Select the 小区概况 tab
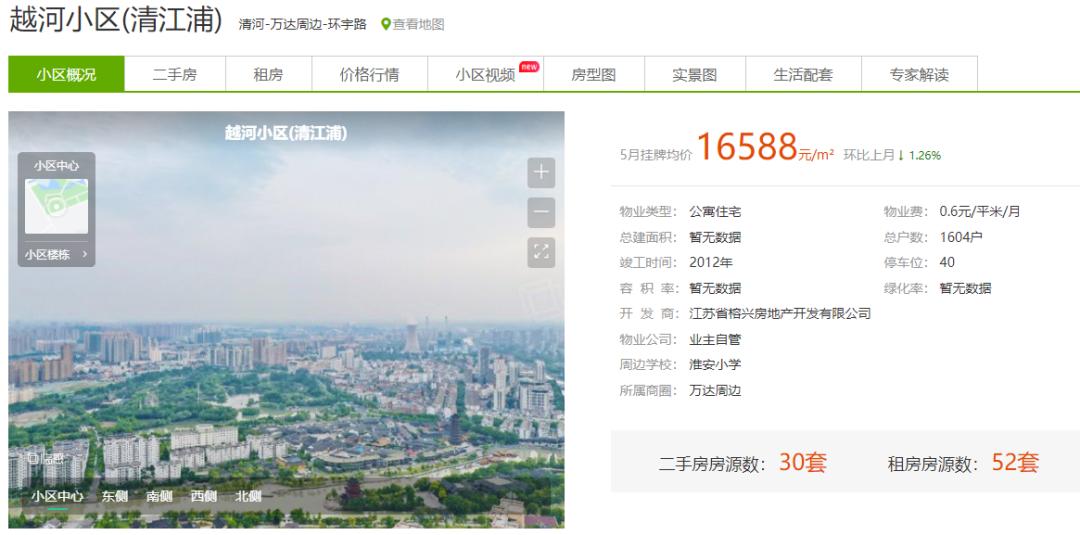Image resolution: width=1080 pixels, height=535 pixels. 66,74
